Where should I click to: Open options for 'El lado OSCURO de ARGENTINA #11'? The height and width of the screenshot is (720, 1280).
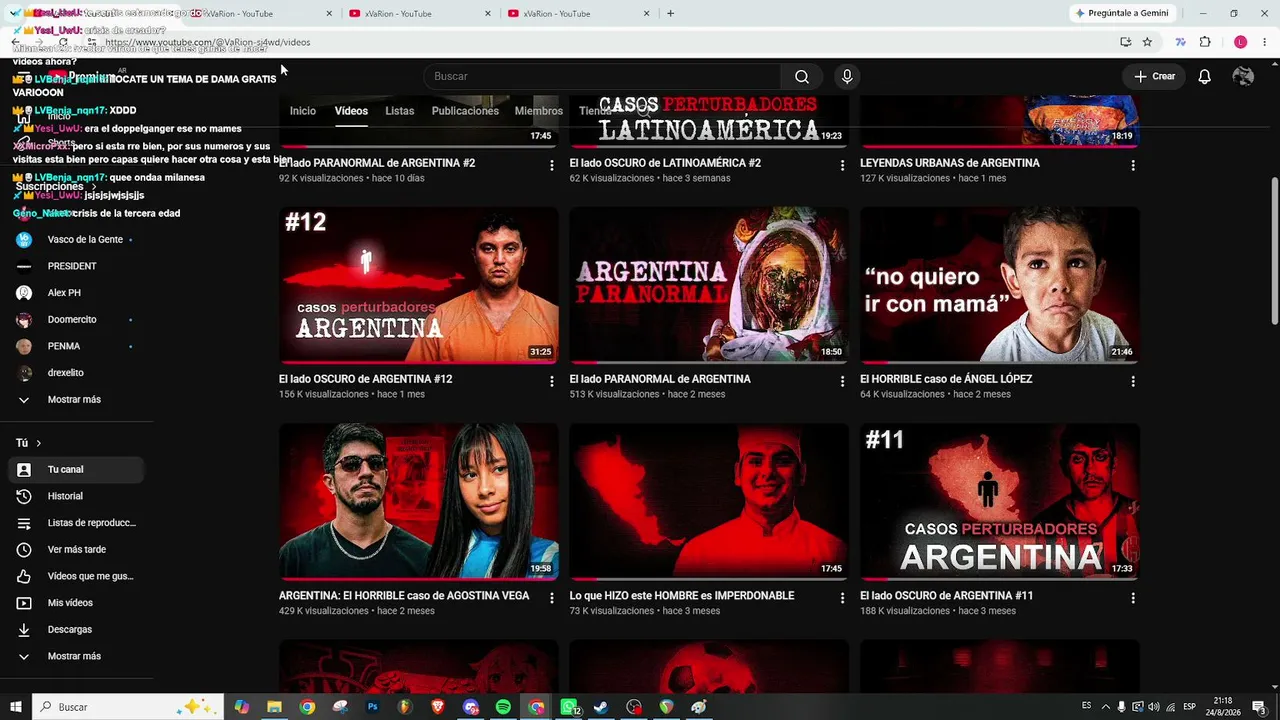[x=1133, y=598]
